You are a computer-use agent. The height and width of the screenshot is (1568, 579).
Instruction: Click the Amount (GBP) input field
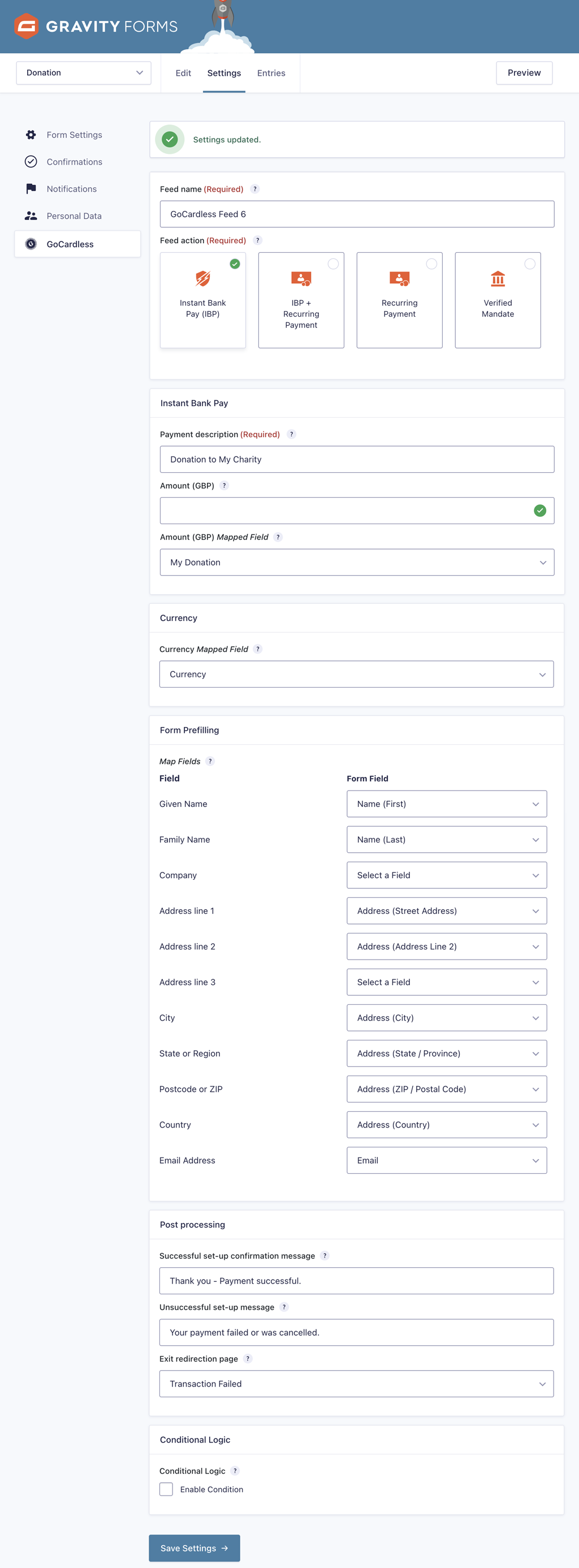[357, 511]
